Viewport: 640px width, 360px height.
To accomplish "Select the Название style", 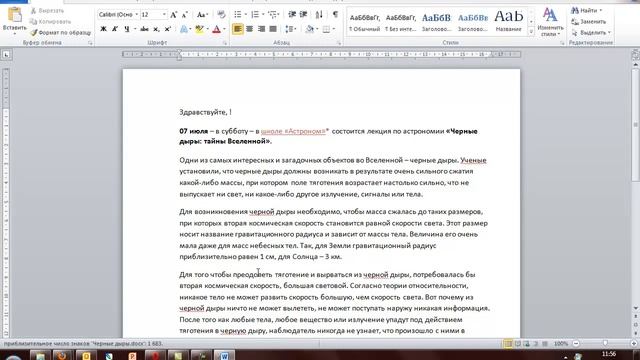I will tap(509, 22).
